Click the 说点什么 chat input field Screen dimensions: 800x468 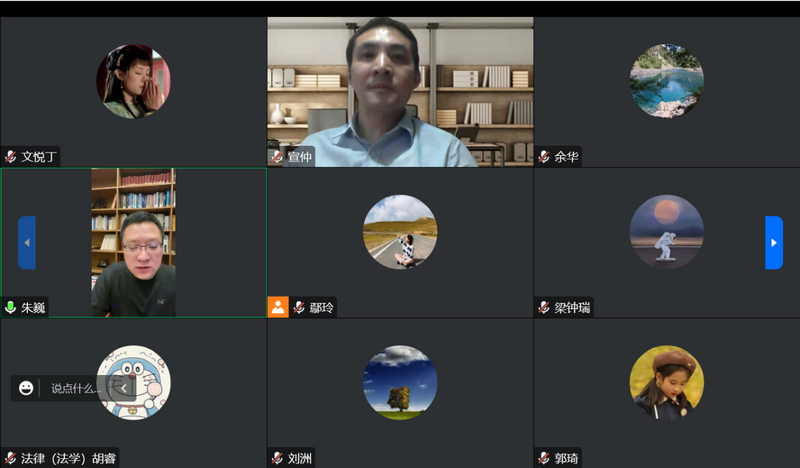pyautogui.click(x=75, y=388)
